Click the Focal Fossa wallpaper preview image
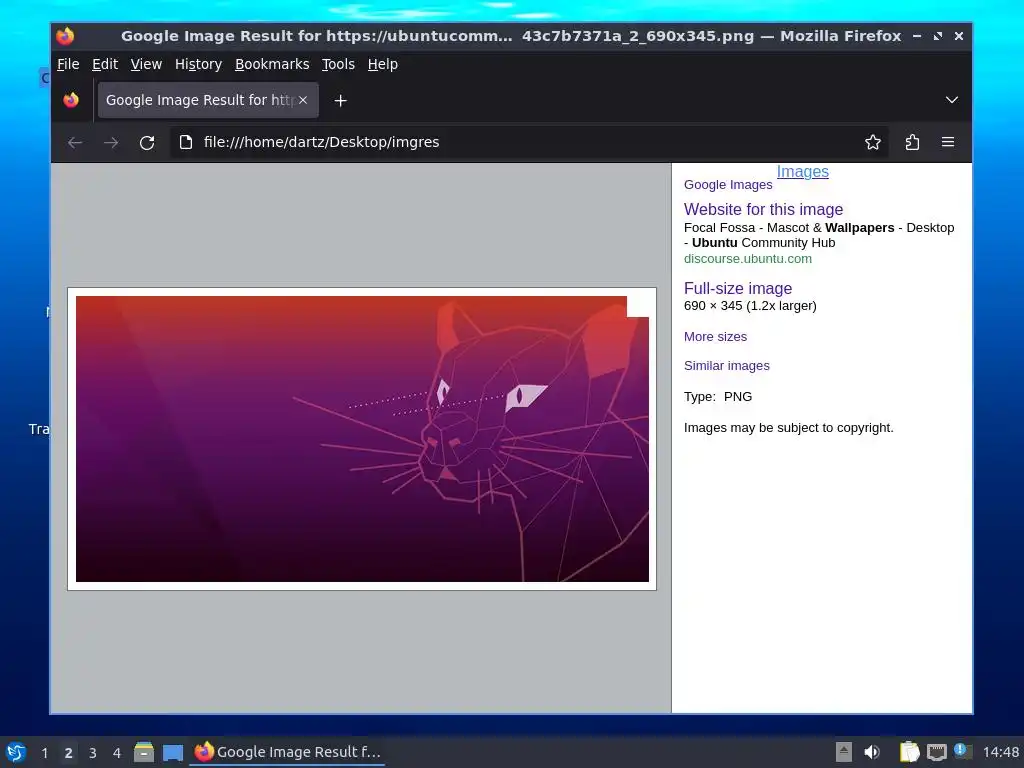 362,439
